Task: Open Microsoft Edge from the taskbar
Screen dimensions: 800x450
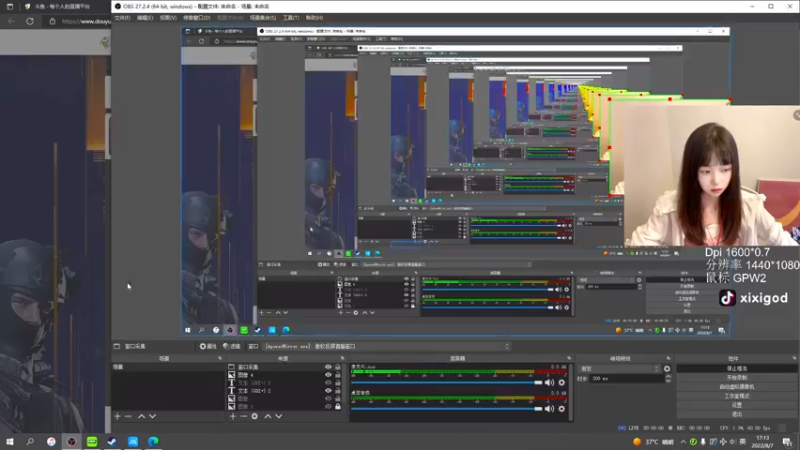Action: point(153,442)
